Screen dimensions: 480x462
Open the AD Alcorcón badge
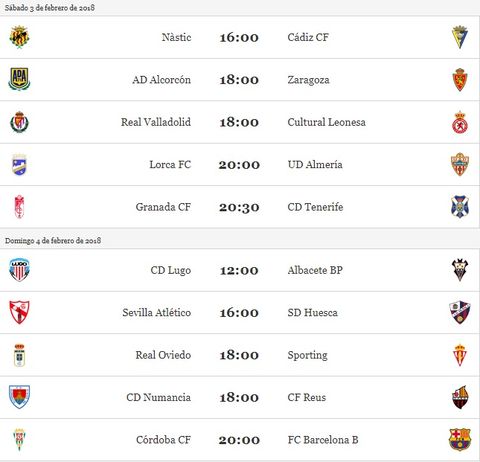pyautogui.click(x=19, y=79)
